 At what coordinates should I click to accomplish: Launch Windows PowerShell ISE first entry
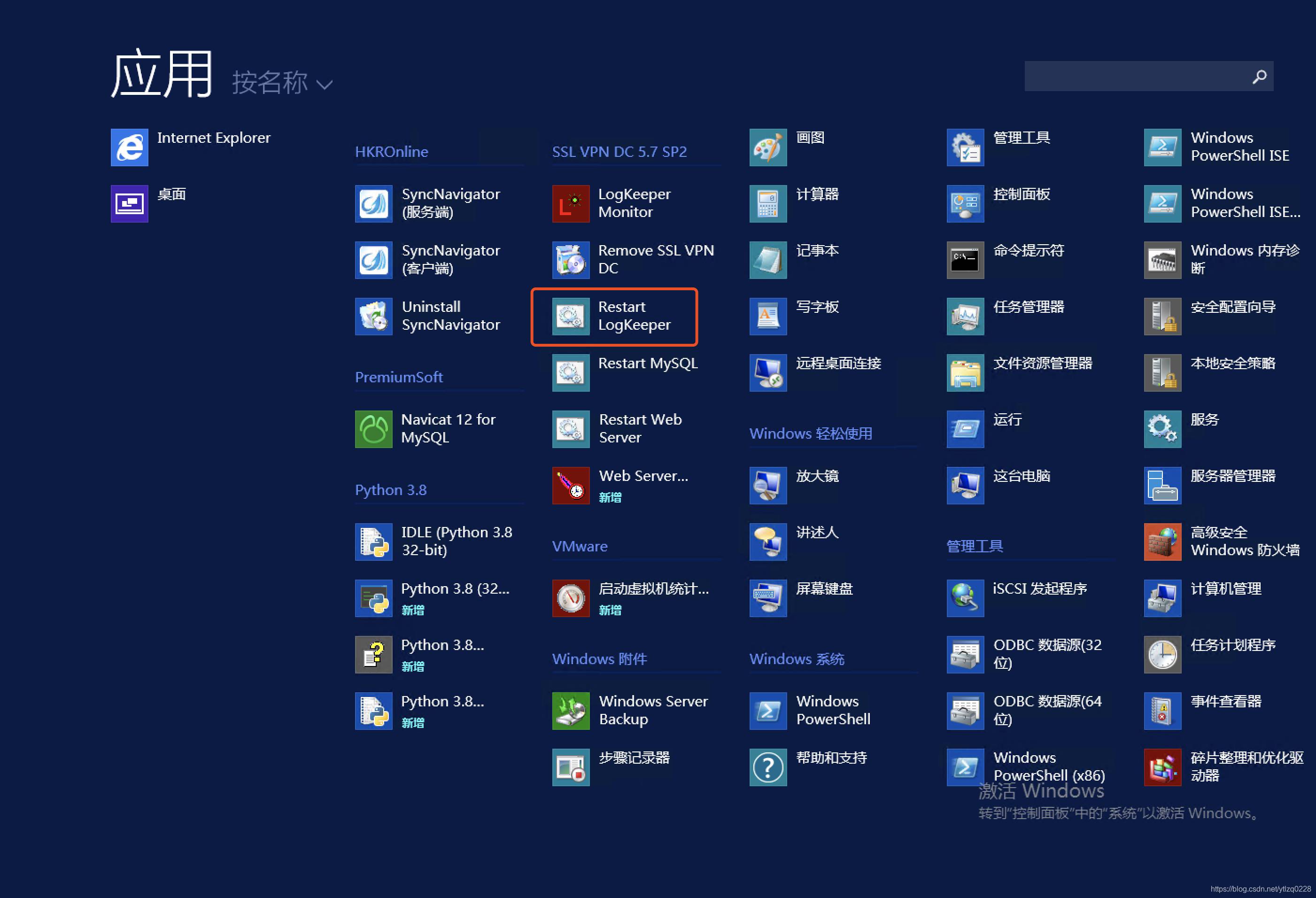pos(1162,147)
